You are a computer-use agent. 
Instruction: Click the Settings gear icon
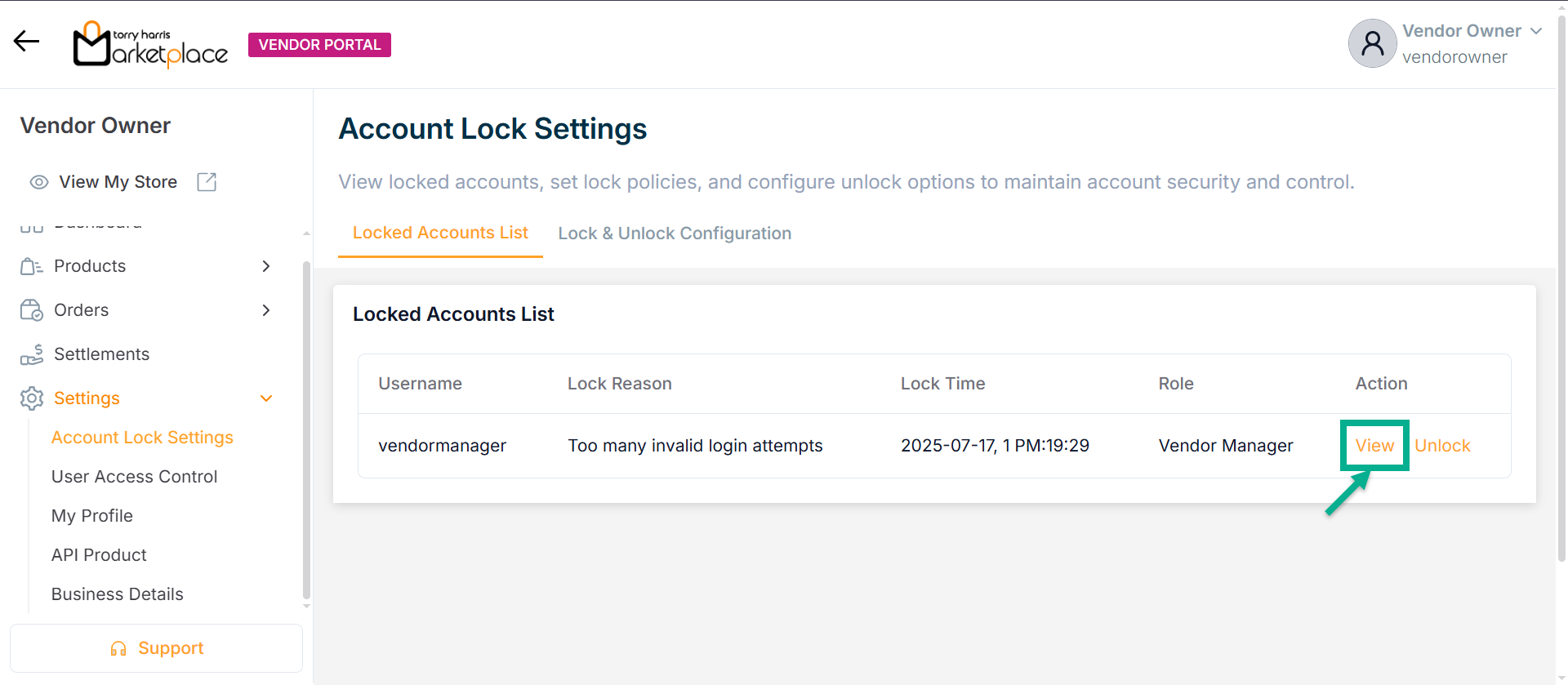click(31, 398)
